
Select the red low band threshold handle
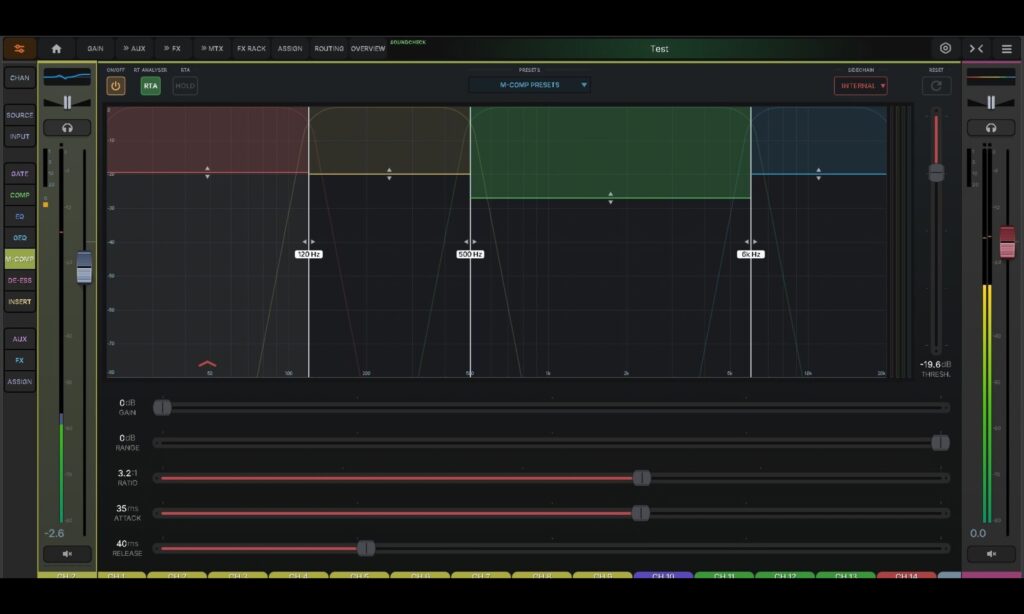(x=207, y=172)
